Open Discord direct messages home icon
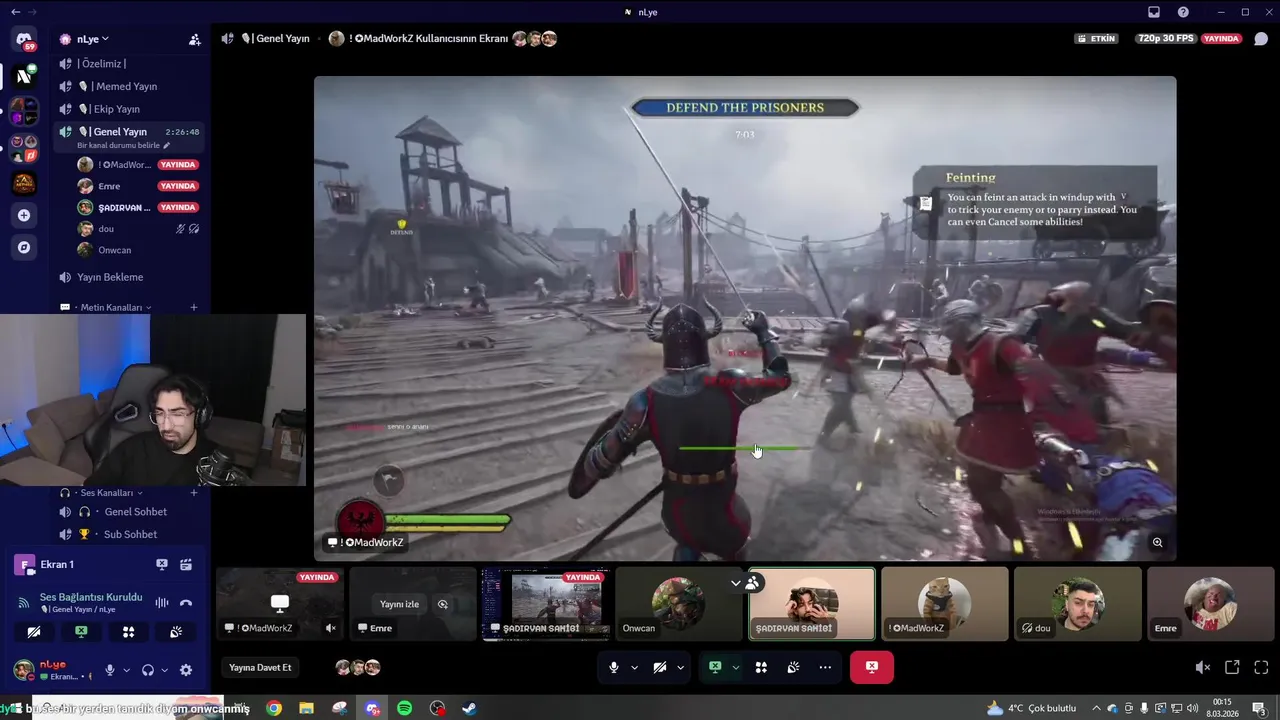 [24, 40]
